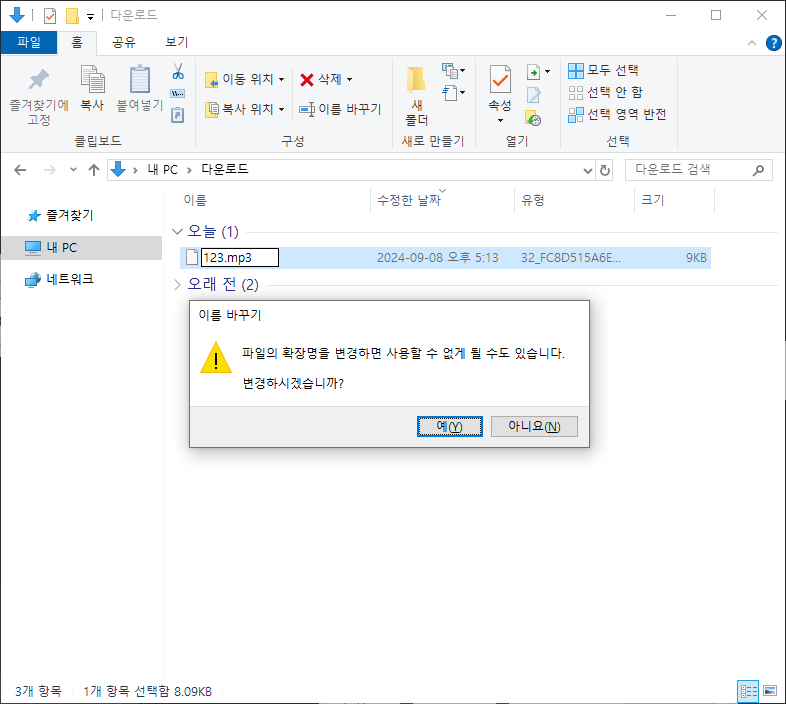
Task: Click the date 2024-09-08 오후 5:13 cell
Action: (438, 258)
